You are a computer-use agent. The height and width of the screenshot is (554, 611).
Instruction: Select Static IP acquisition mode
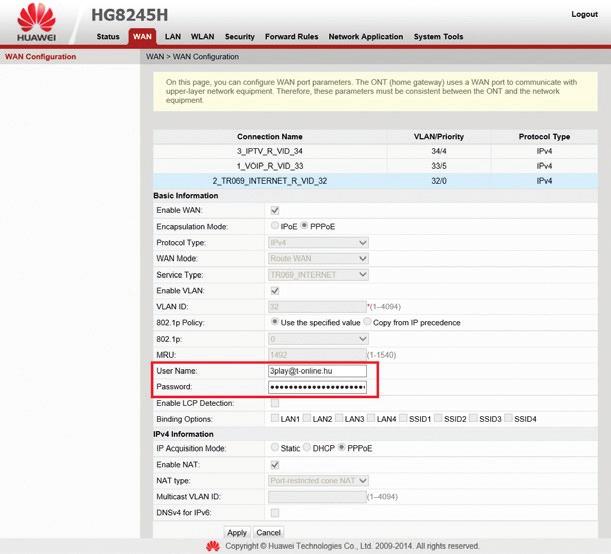tap(275, 447)
